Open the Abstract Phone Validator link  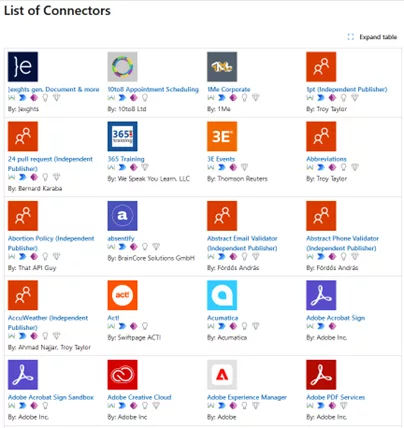[342, 243]
